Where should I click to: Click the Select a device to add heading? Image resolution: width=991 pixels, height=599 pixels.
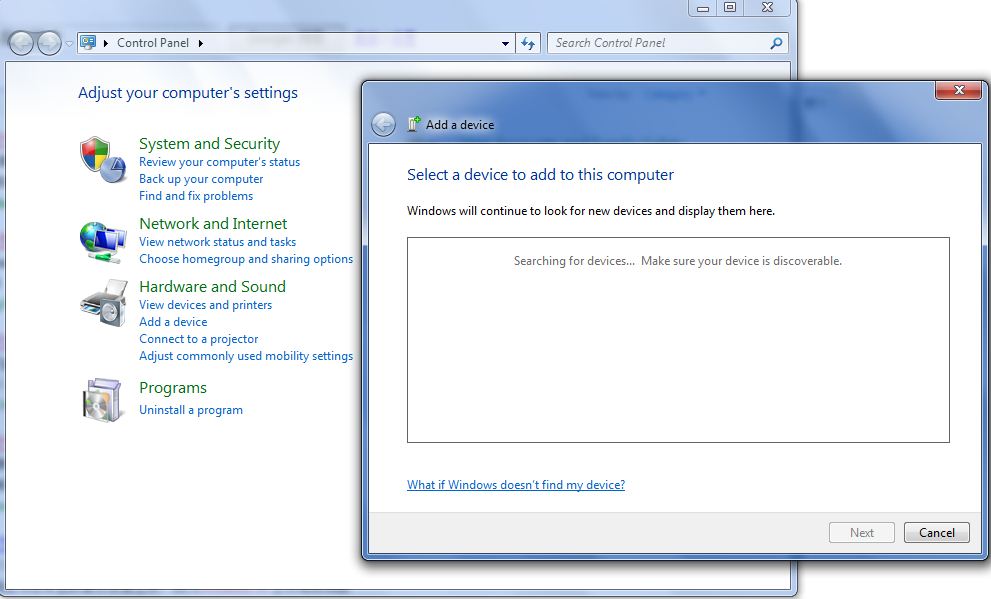pos(540,174)
